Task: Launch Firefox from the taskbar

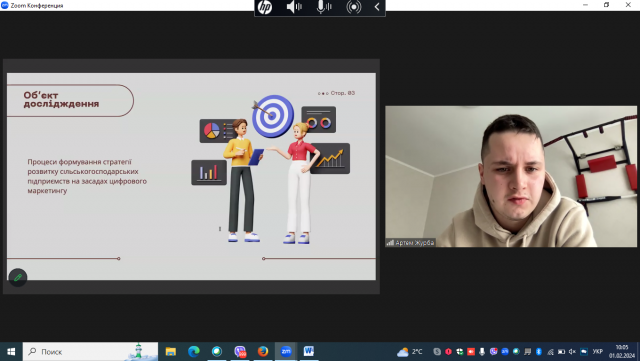Action: (263, 351)
